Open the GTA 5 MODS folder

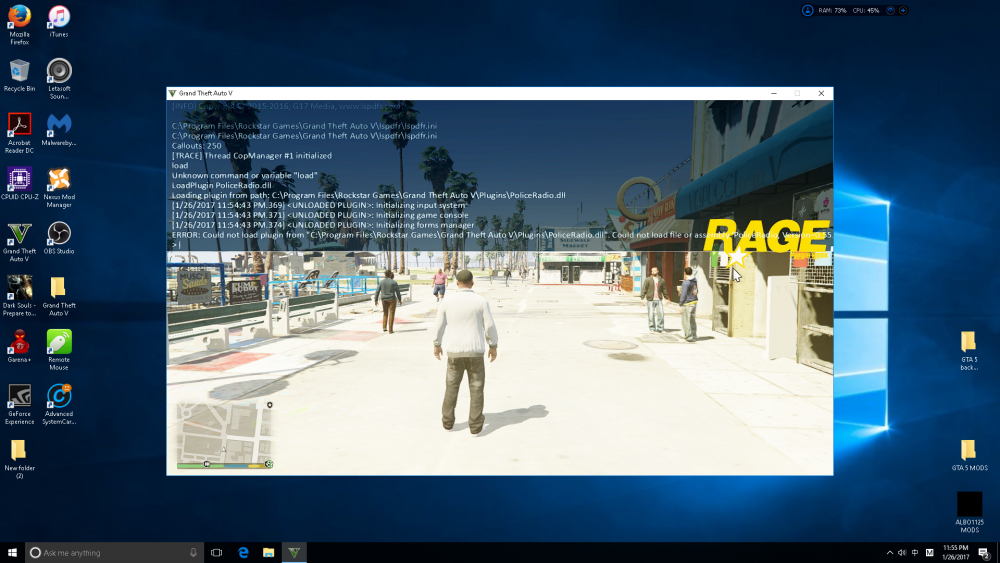click(969, 455)
